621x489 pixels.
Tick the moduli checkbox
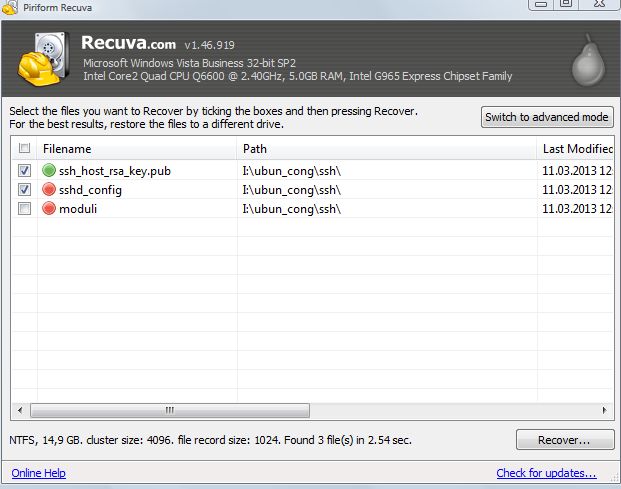(x=24, y=208)
